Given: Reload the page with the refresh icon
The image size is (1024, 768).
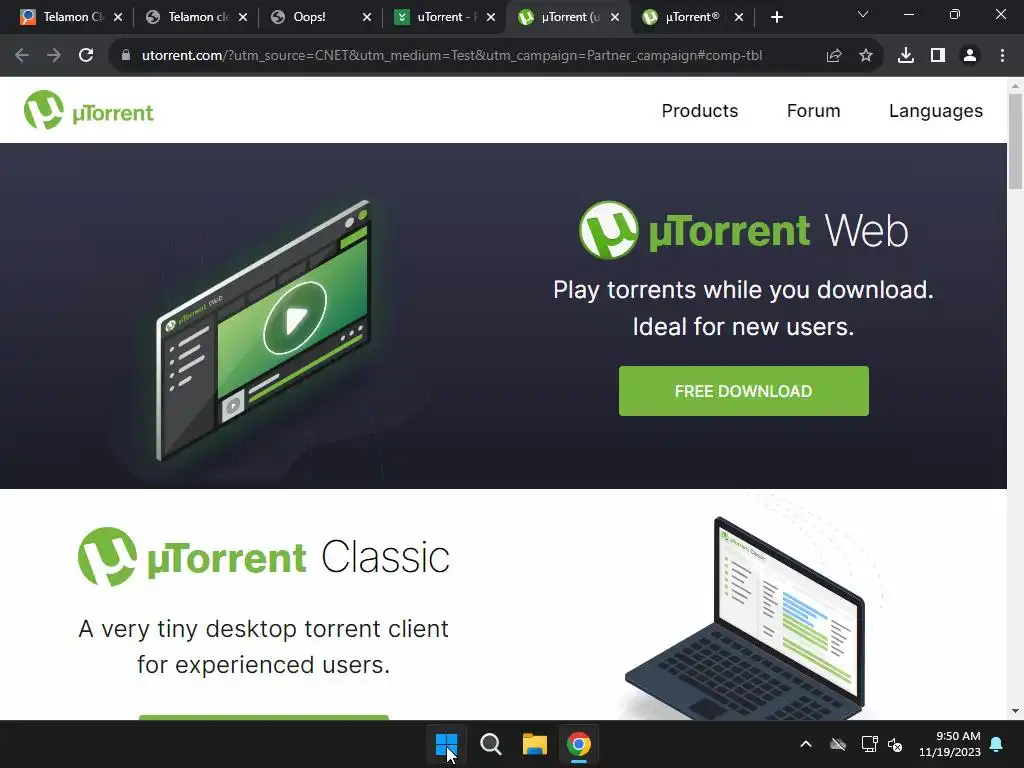Looking at the screenshot, I should (86, 56).
